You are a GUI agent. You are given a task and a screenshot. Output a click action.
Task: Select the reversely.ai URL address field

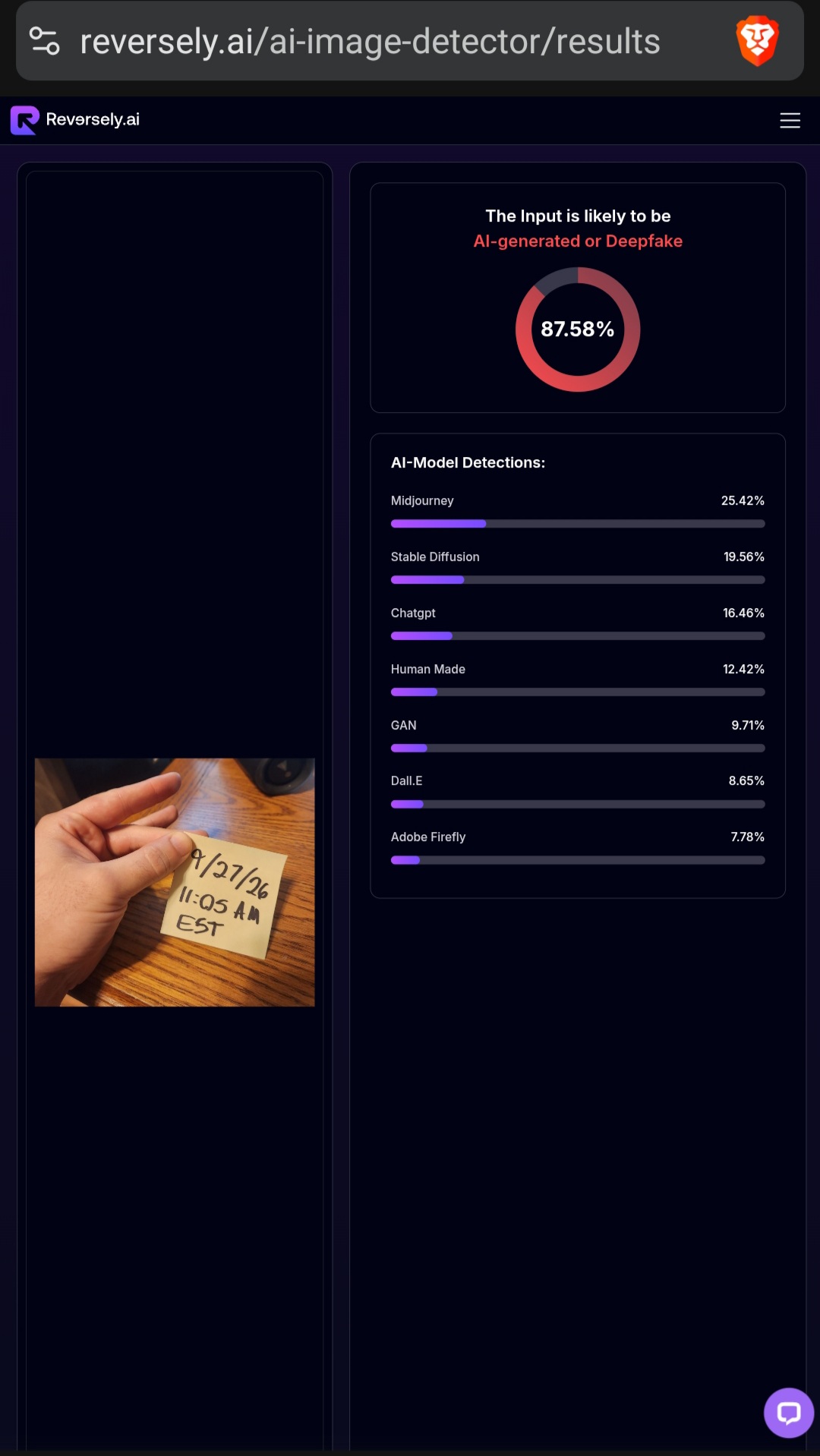click(x=370, y=41)
